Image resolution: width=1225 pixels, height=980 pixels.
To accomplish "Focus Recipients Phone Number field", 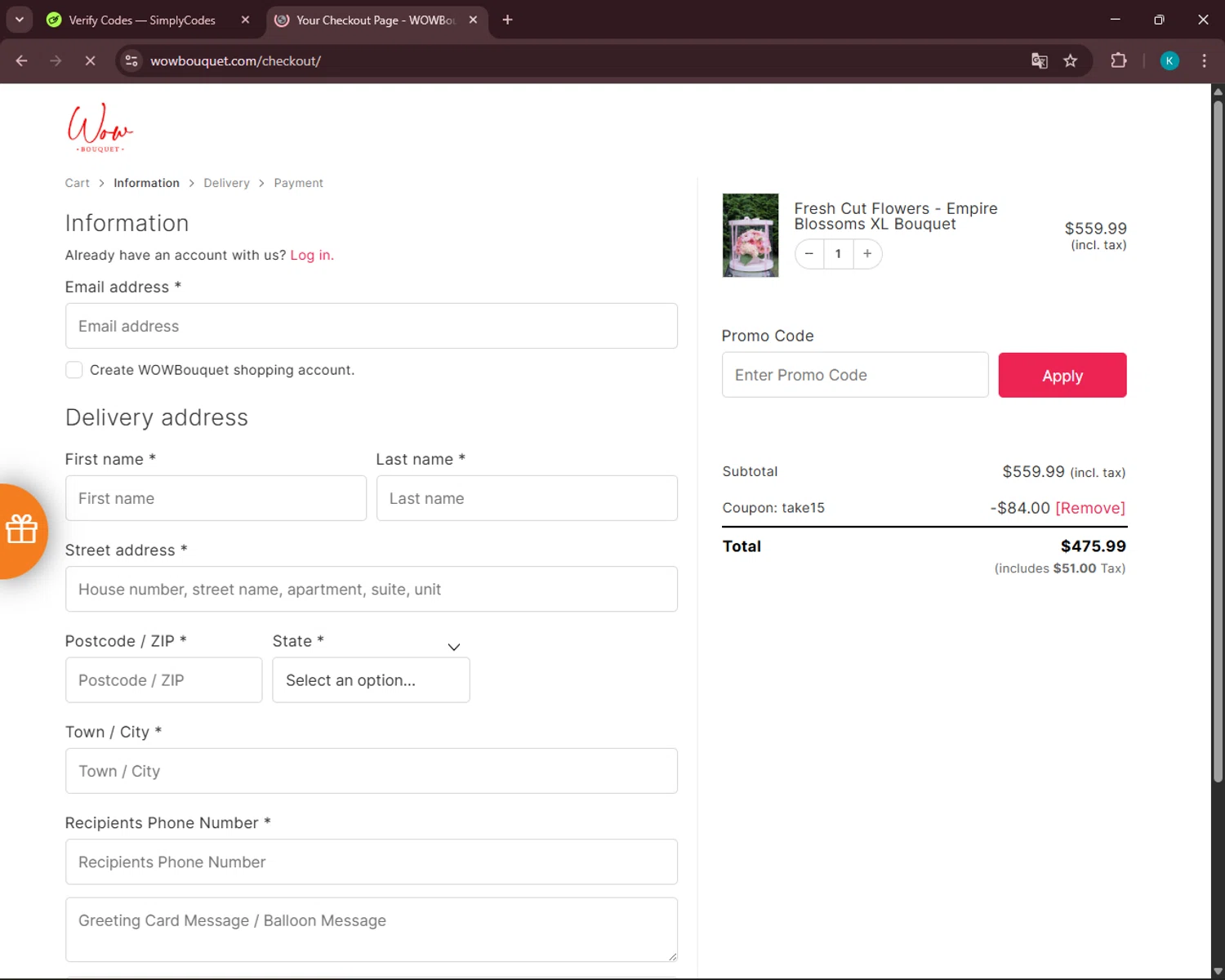I will click(372, 862).
